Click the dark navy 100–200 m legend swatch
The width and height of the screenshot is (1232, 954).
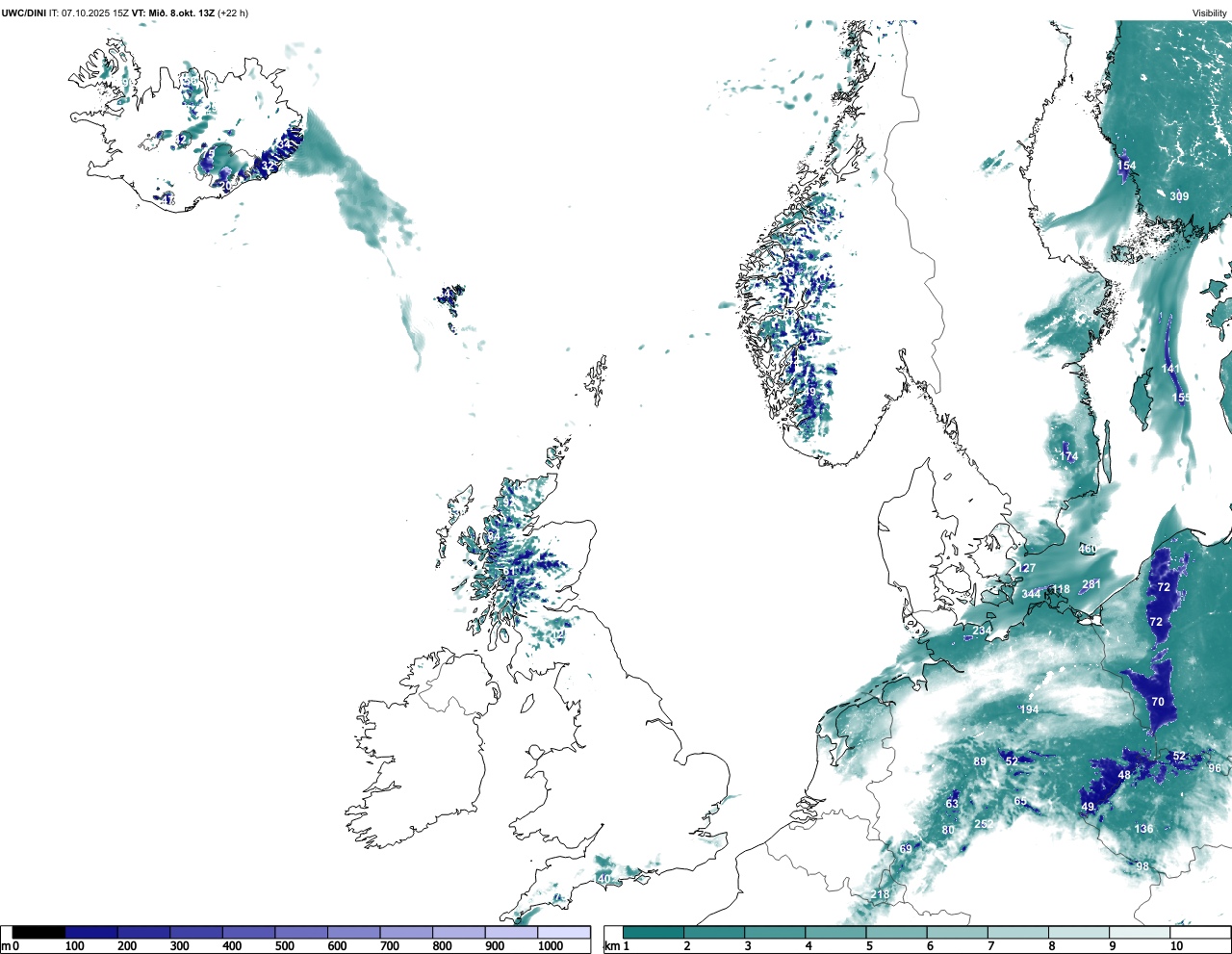(x=91, y=932)
